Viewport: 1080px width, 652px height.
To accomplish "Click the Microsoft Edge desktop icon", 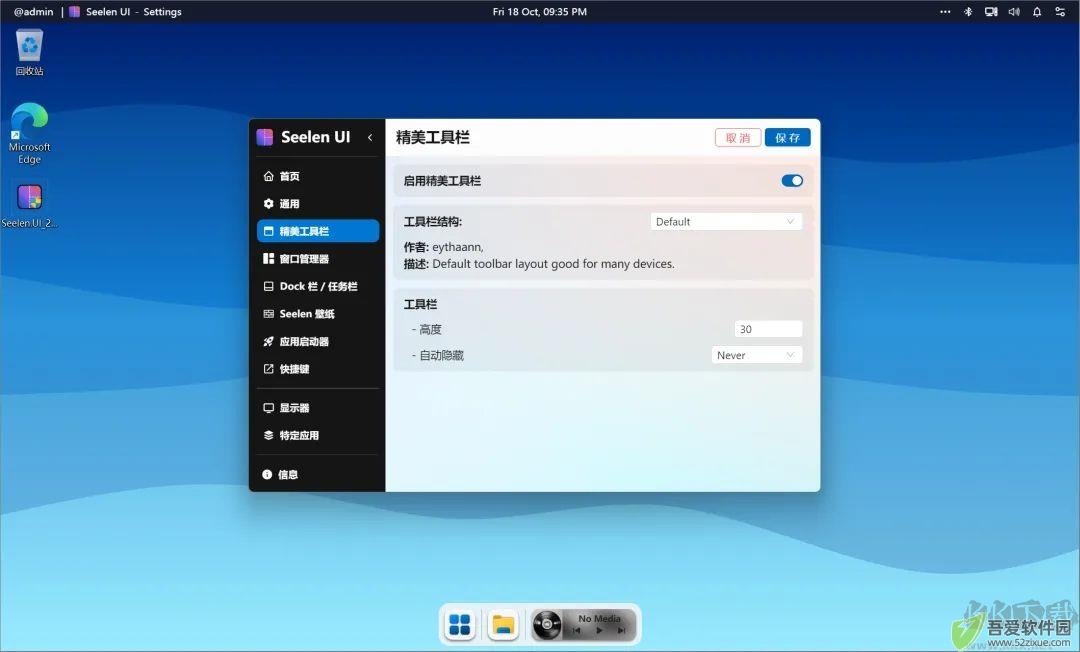I will click(x=30, y=134).
